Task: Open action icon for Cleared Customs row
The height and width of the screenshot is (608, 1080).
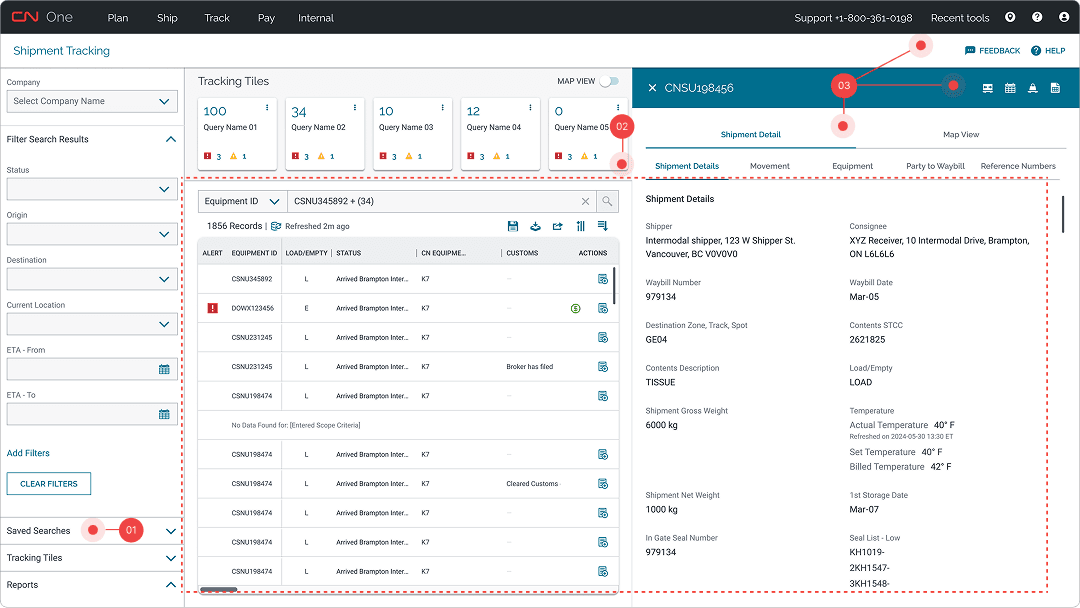Action: (603, 483)
